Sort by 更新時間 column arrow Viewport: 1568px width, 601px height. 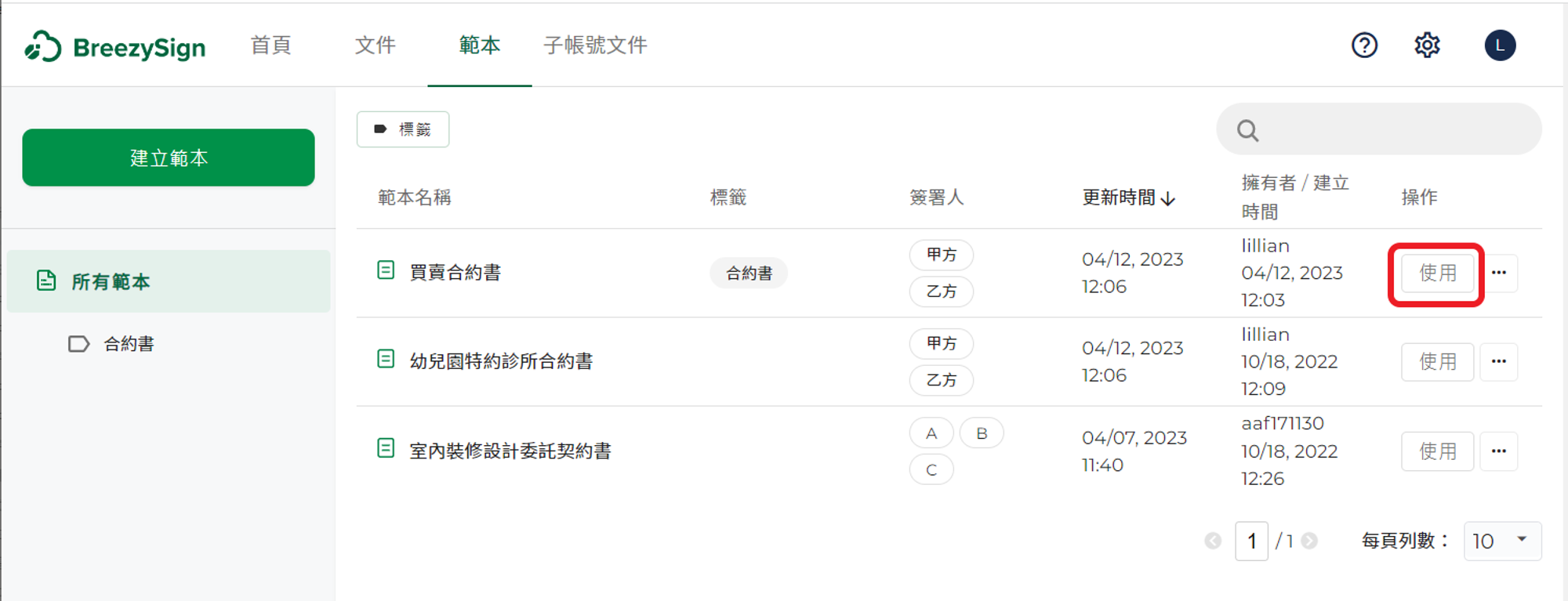coord(1168,198)
